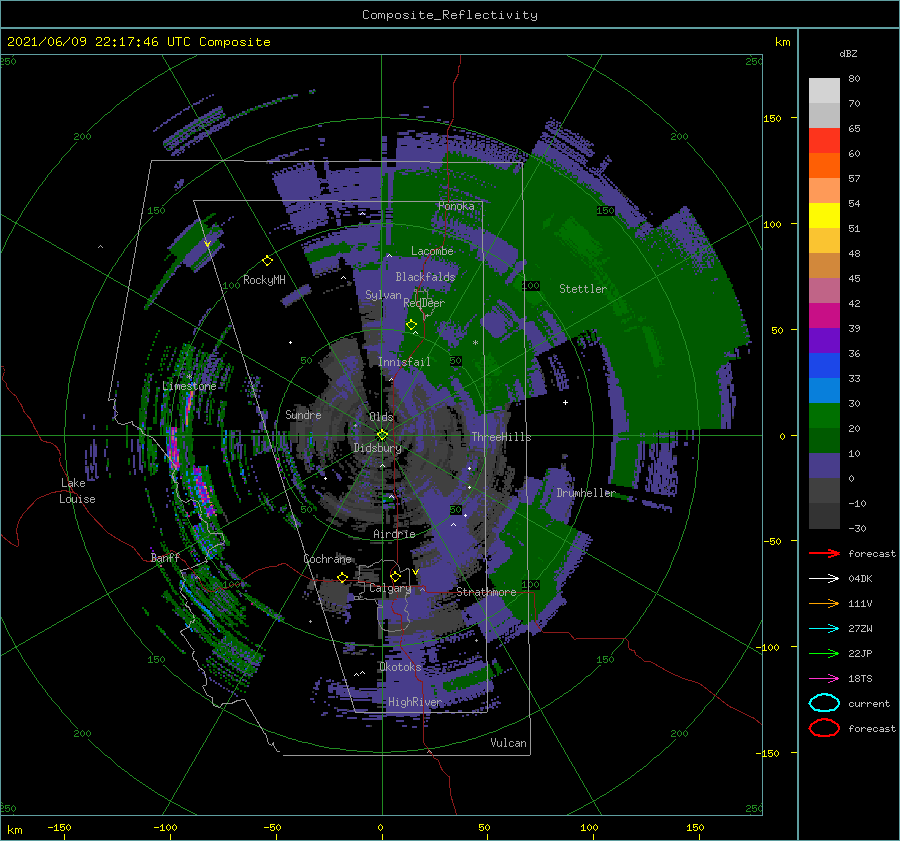This screenshot has height=841, width=900.
Task: Click the dBZ legend heading
Action: [848, 53]
